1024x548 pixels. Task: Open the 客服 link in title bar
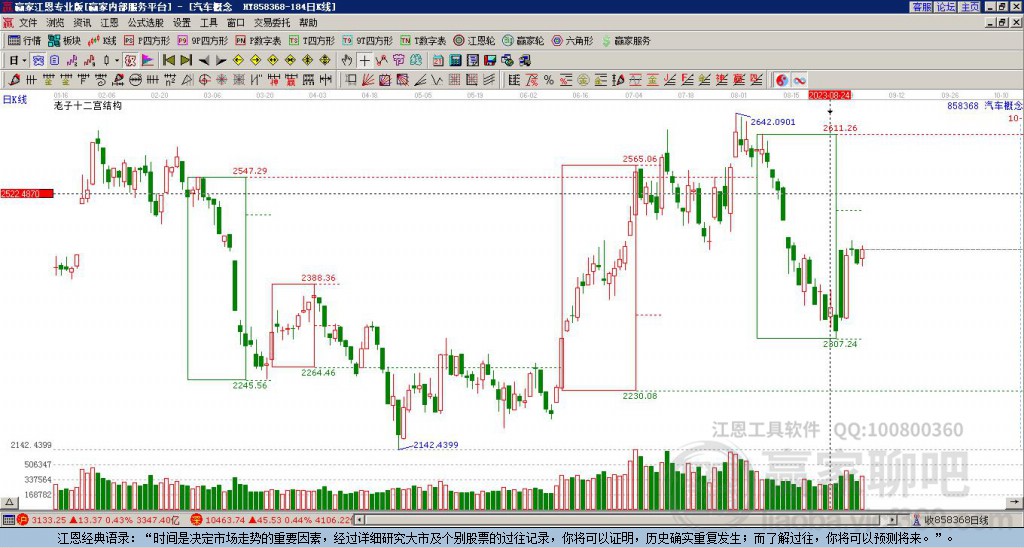click(921, 7)
